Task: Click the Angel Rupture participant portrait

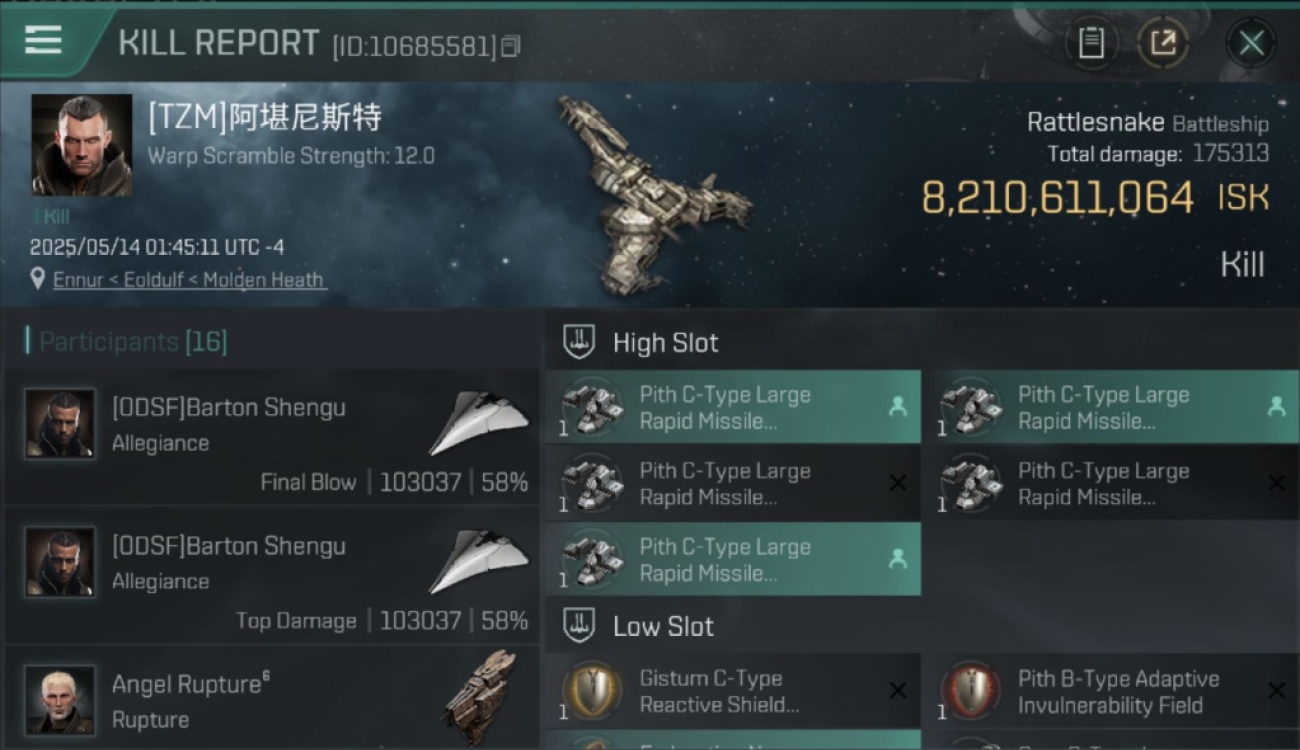Action: 60,700
